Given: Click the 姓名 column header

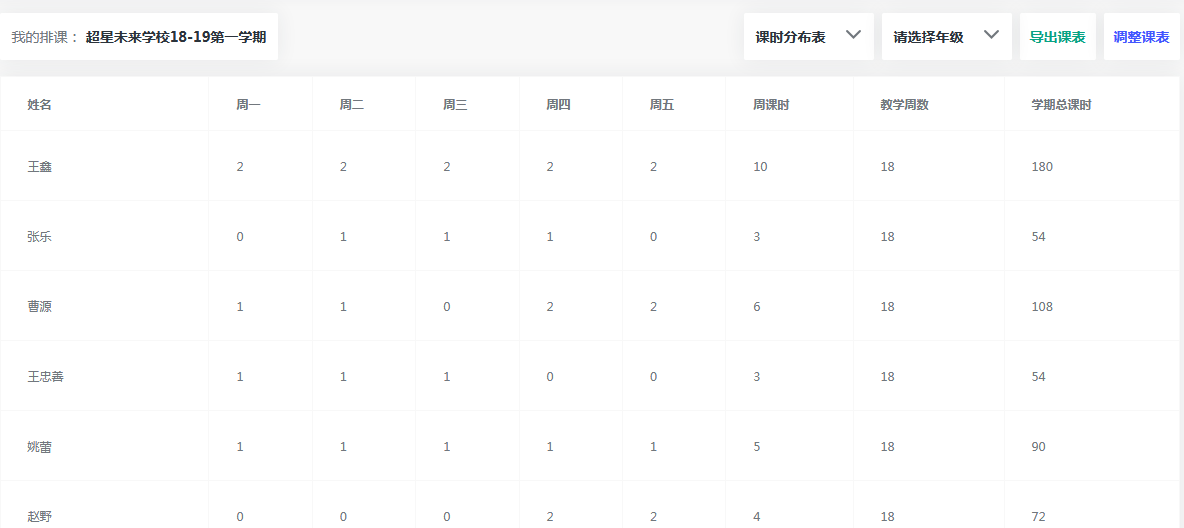Looking at the screenshot, I should (39, 105).
